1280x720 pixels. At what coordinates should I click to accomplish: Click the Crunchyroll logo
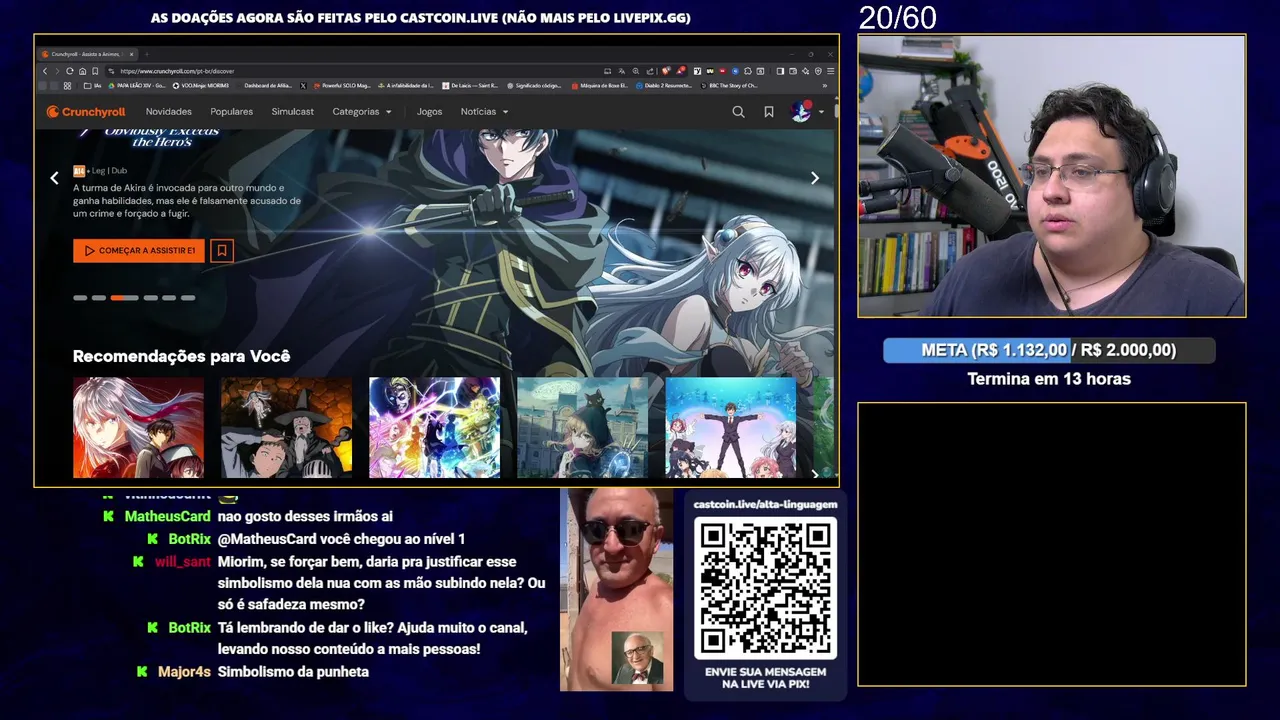[x=86, y=112]
